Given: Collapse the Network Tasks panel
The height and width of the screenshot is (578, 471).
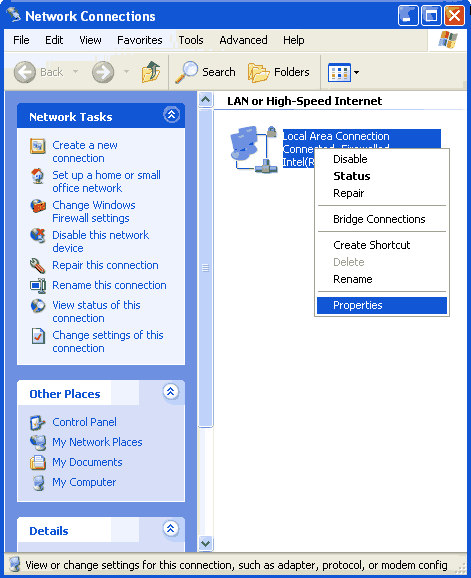Looking at the screenshot, I should 171,115.
